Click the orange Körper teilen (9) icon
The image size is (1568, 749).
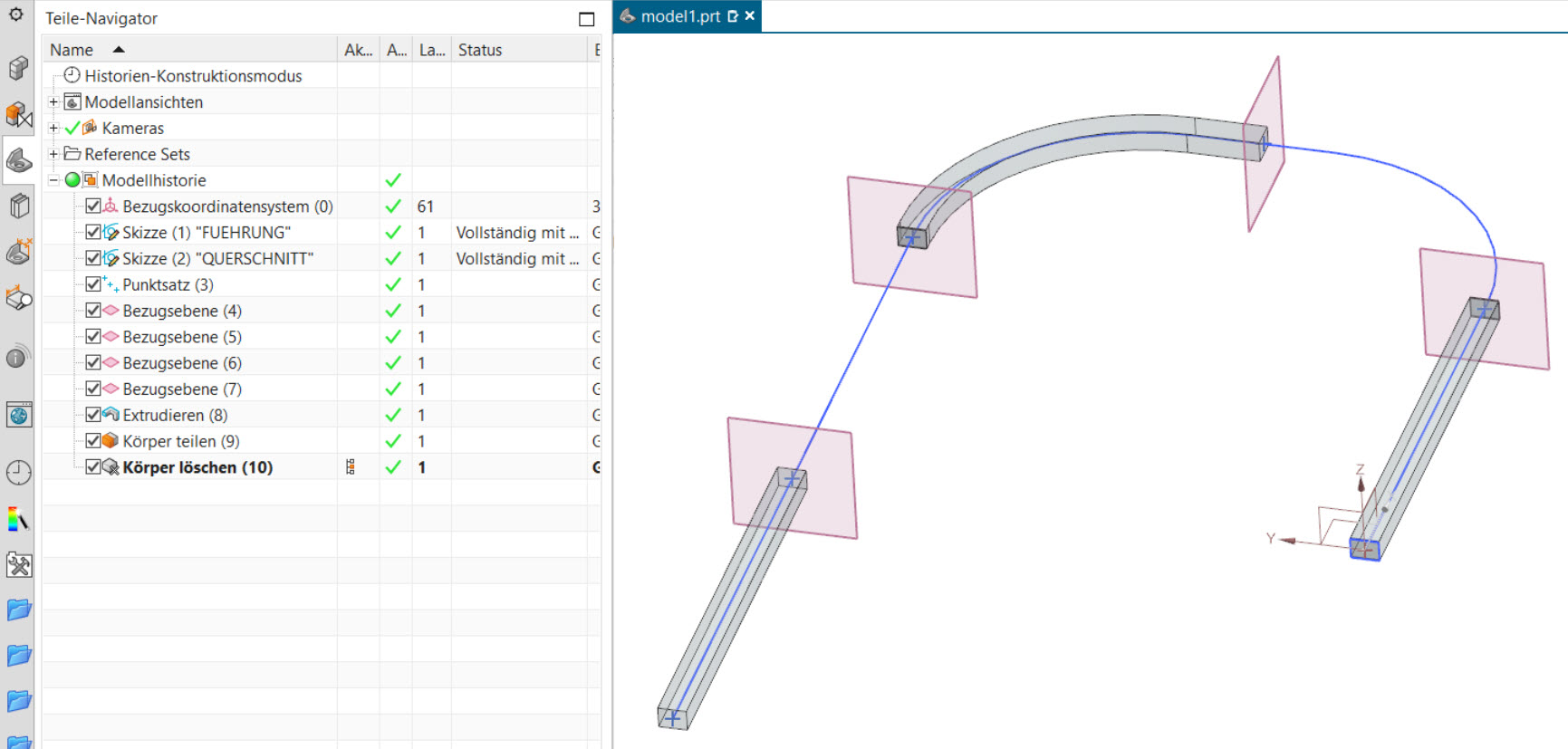pos(111,441)
